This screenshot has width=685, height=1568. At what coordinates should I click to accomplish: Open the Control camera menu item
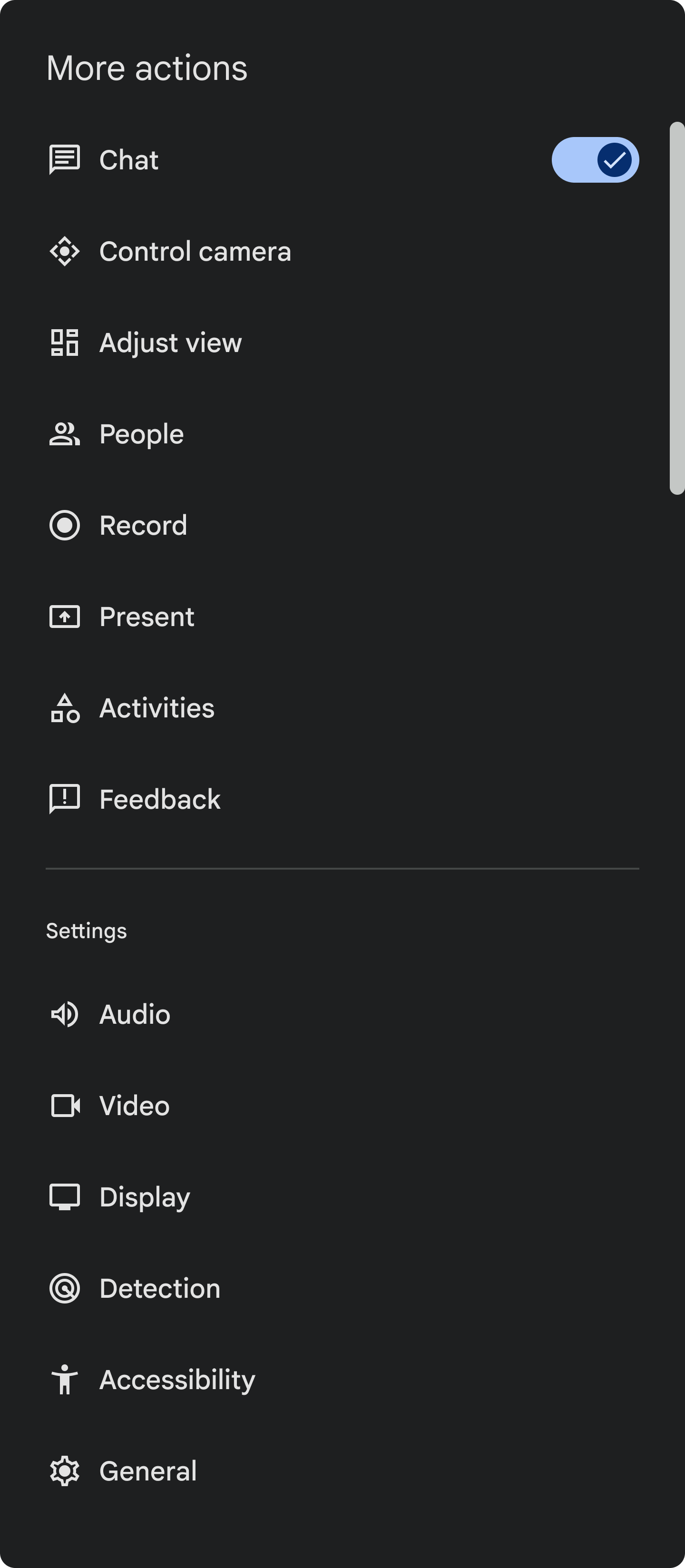click(195, 251)
